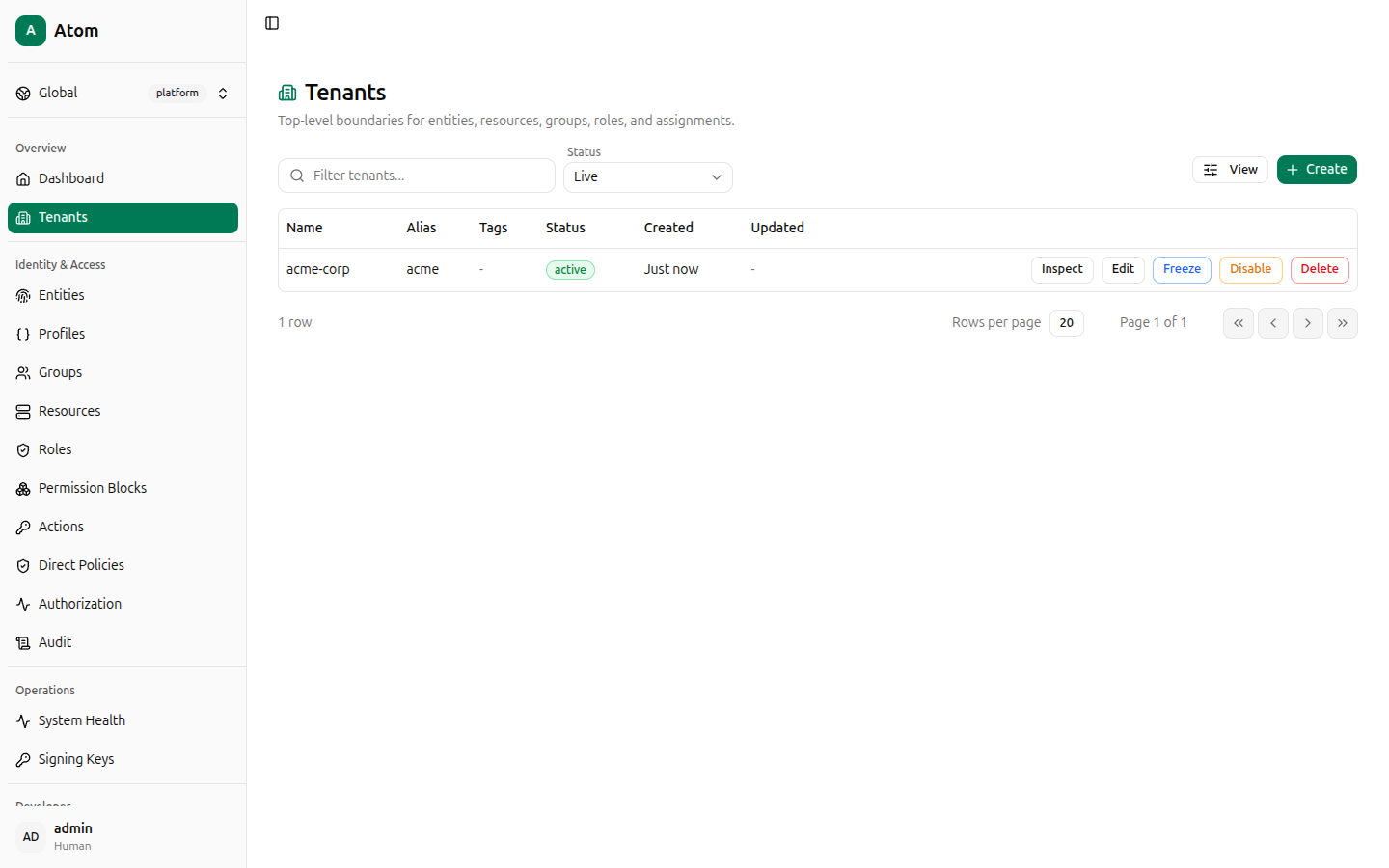
Task: Click the Tenants building icon in sidebar
Action: pyautogui.click(x=23, y=218)
